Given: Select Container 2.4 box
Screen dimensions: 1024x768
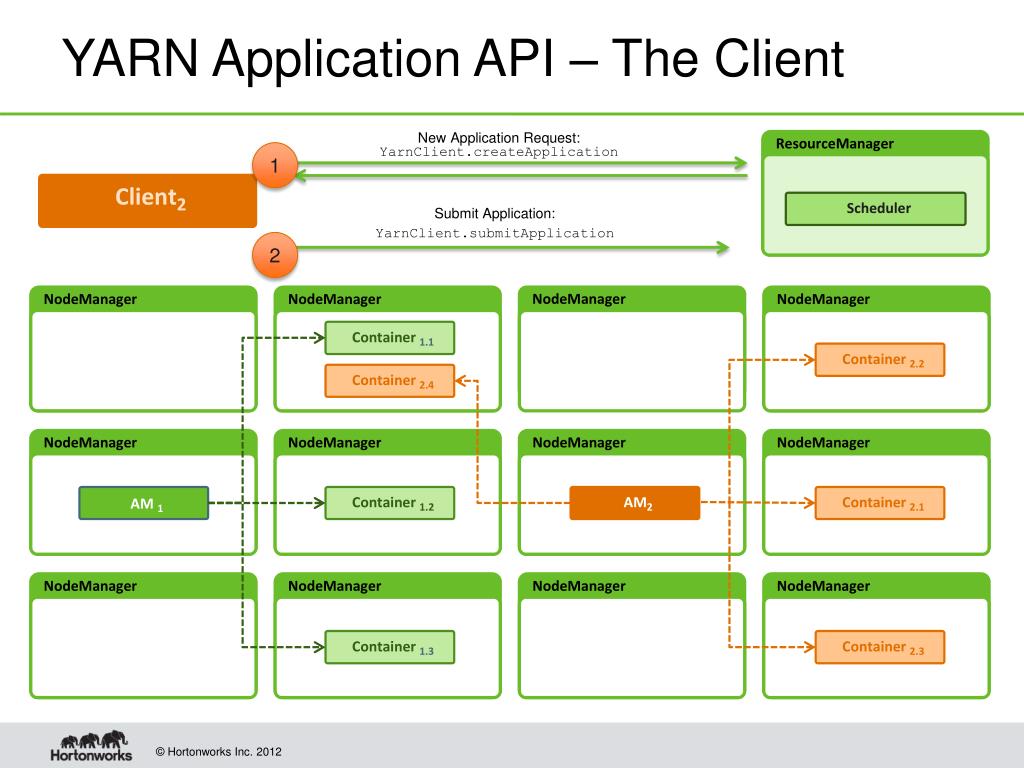Looking at the screenshot, I should click(x=390, y=381).
